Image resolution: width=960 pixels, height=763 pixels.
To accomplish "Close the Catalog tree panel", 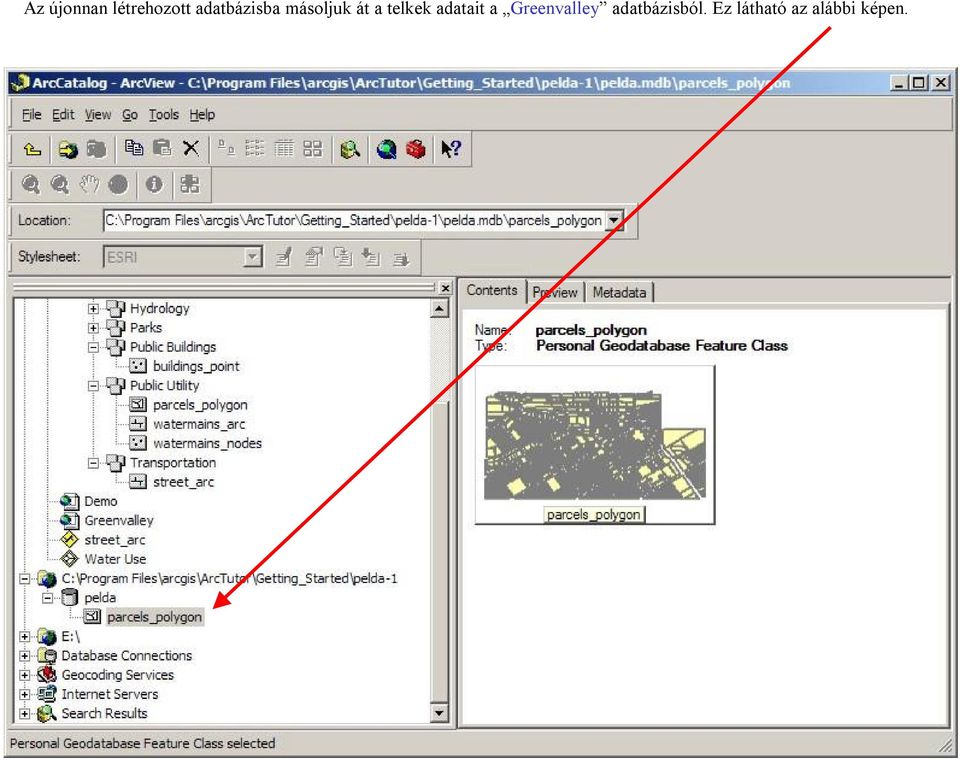I will (x=445, y=288).
